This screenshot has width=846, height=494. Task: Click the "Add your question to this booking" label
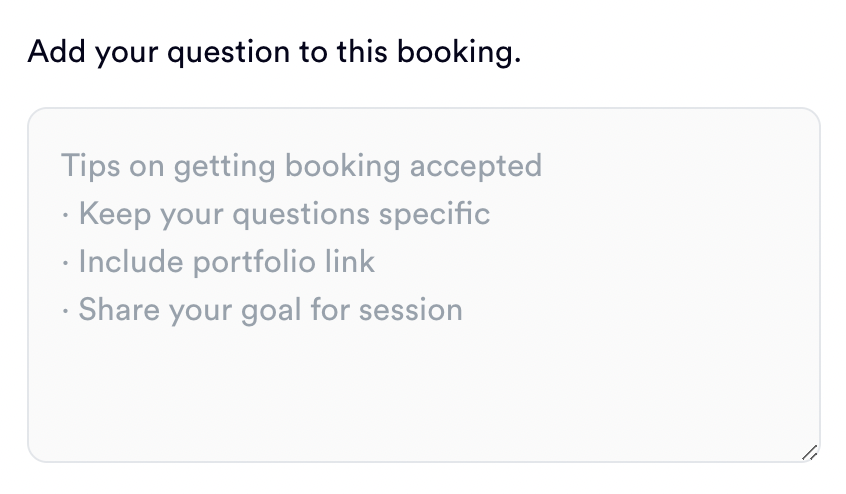click(x=274, y=51)
